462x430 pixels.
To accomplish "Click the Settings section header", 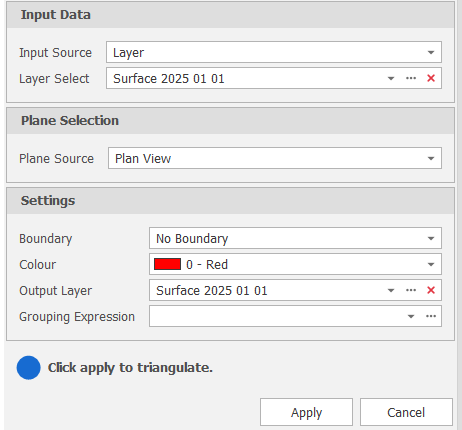I will (230, 201).
